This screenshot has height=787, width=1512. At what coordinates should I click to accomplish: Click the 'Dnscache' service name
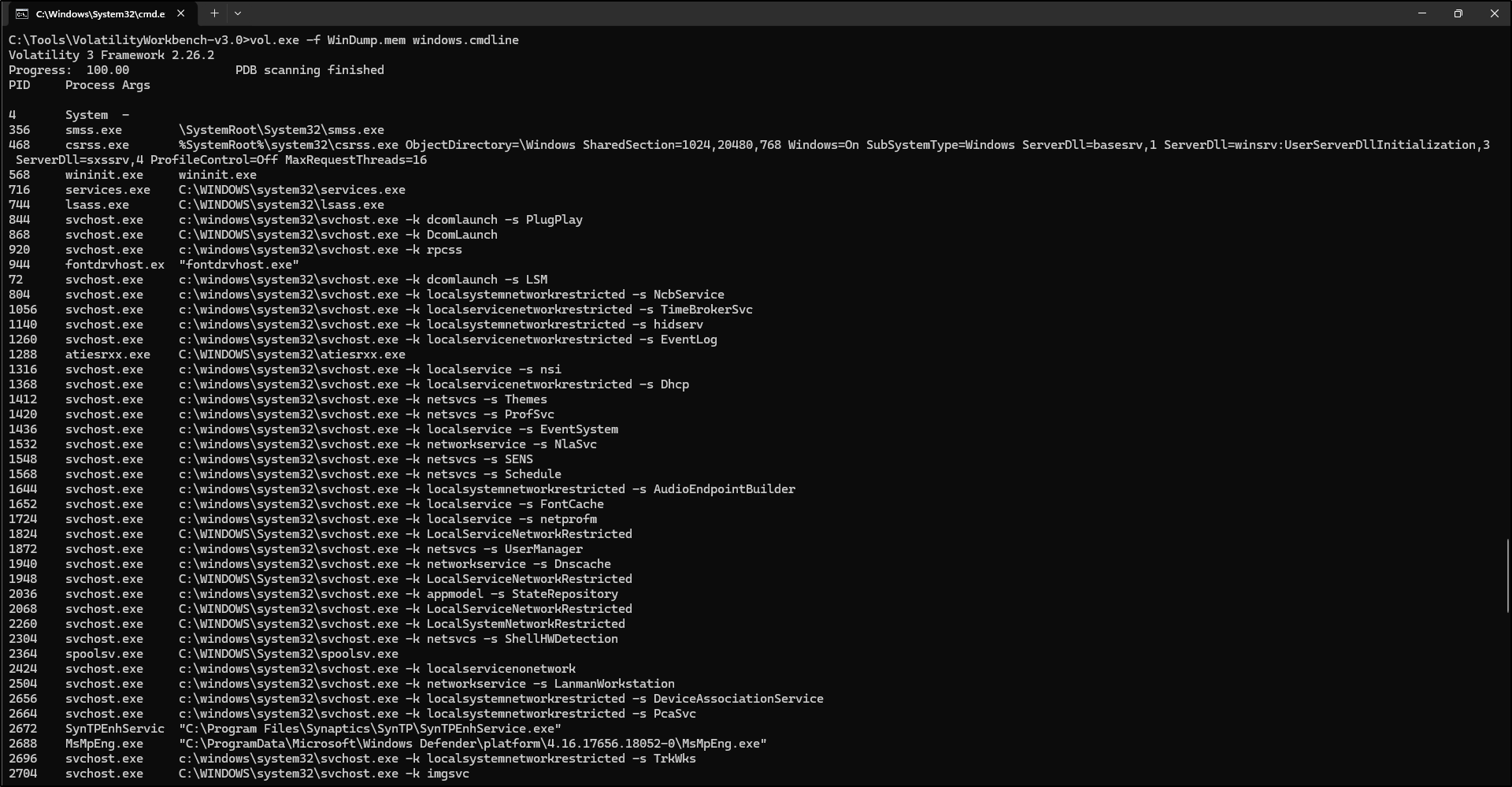pyautogui.click(x=583, y=564)
